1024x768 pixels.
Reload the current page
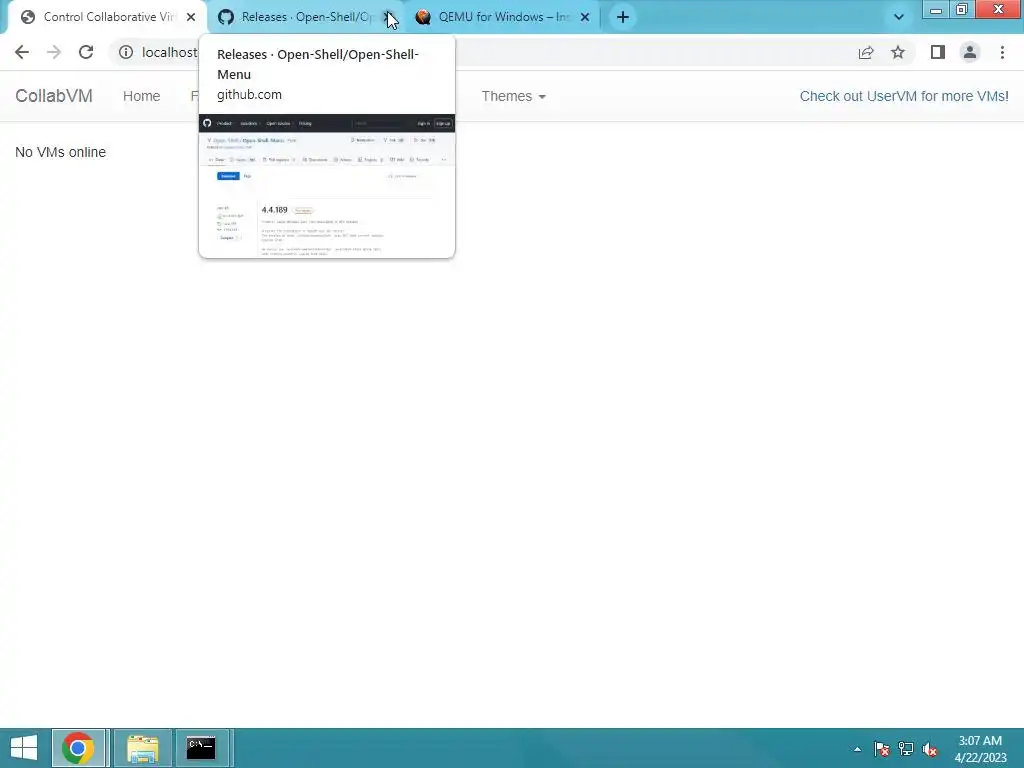[x=86, y=52]
